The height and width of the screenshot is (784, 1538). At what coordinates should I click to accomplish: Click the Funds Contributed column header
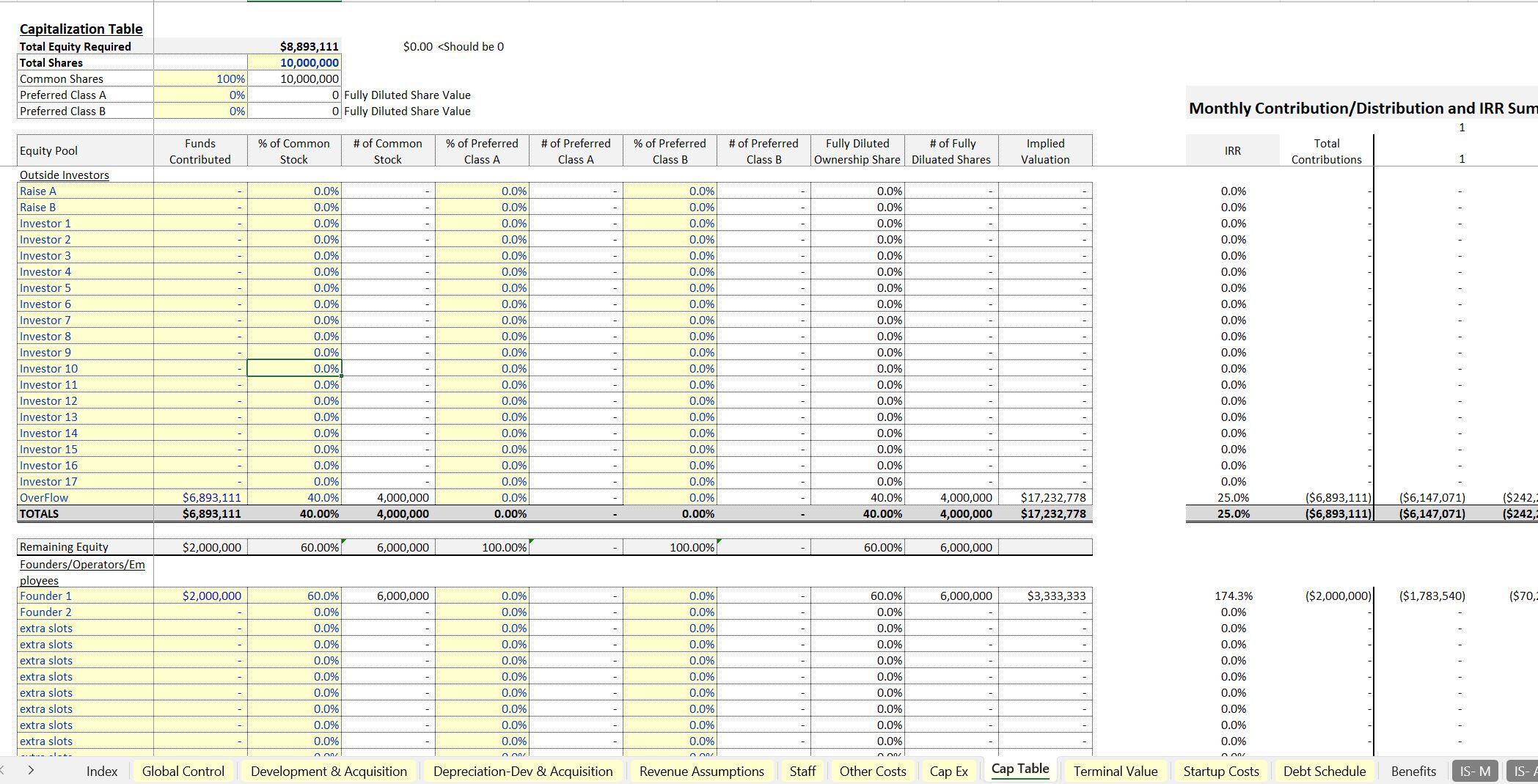point(200,151)
